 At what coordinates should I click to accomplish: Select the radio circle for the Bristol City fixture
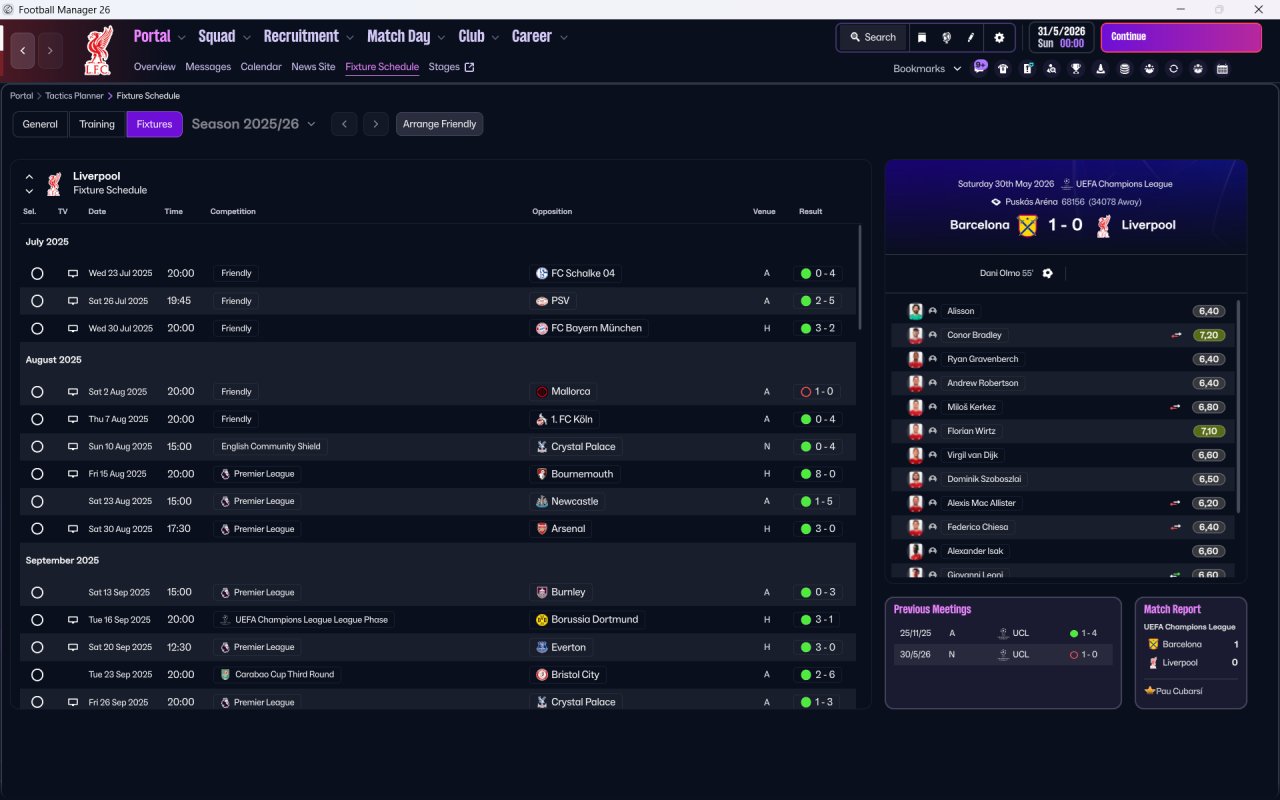pos(37,675)
